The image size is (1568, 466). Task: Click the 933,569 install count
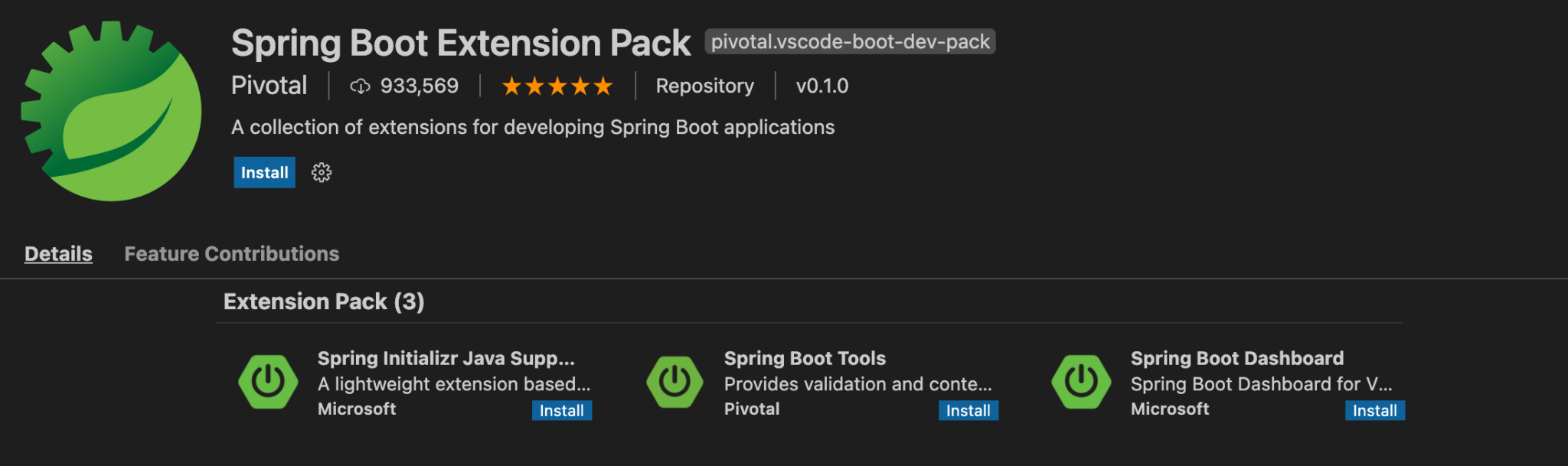pyautogui.click(x=420, y=86)
